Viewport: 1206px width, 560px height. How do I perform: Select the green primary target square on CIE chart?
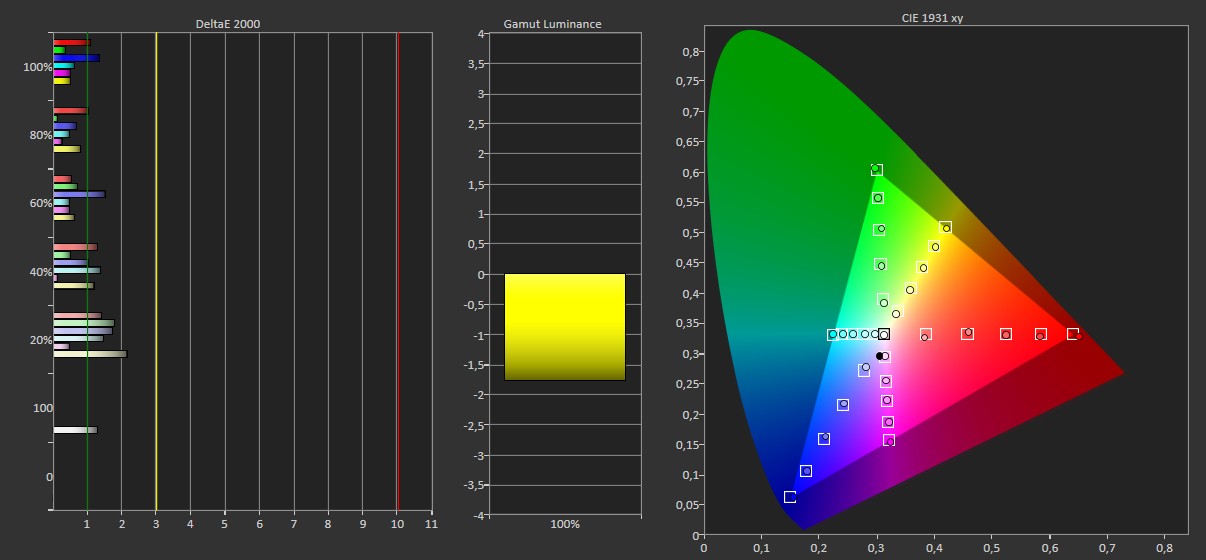[x=877, y=170]
